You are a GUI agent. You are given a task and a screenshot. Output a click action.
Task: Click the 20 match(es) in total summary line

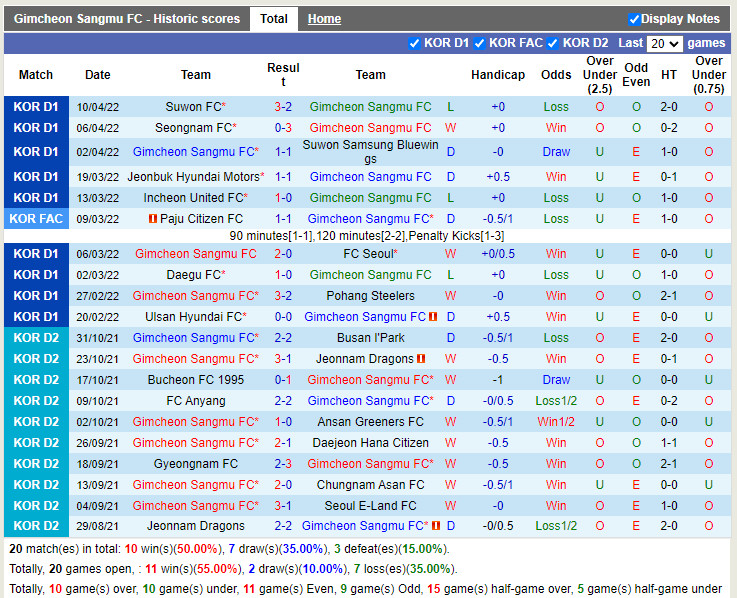coord(229,549)
